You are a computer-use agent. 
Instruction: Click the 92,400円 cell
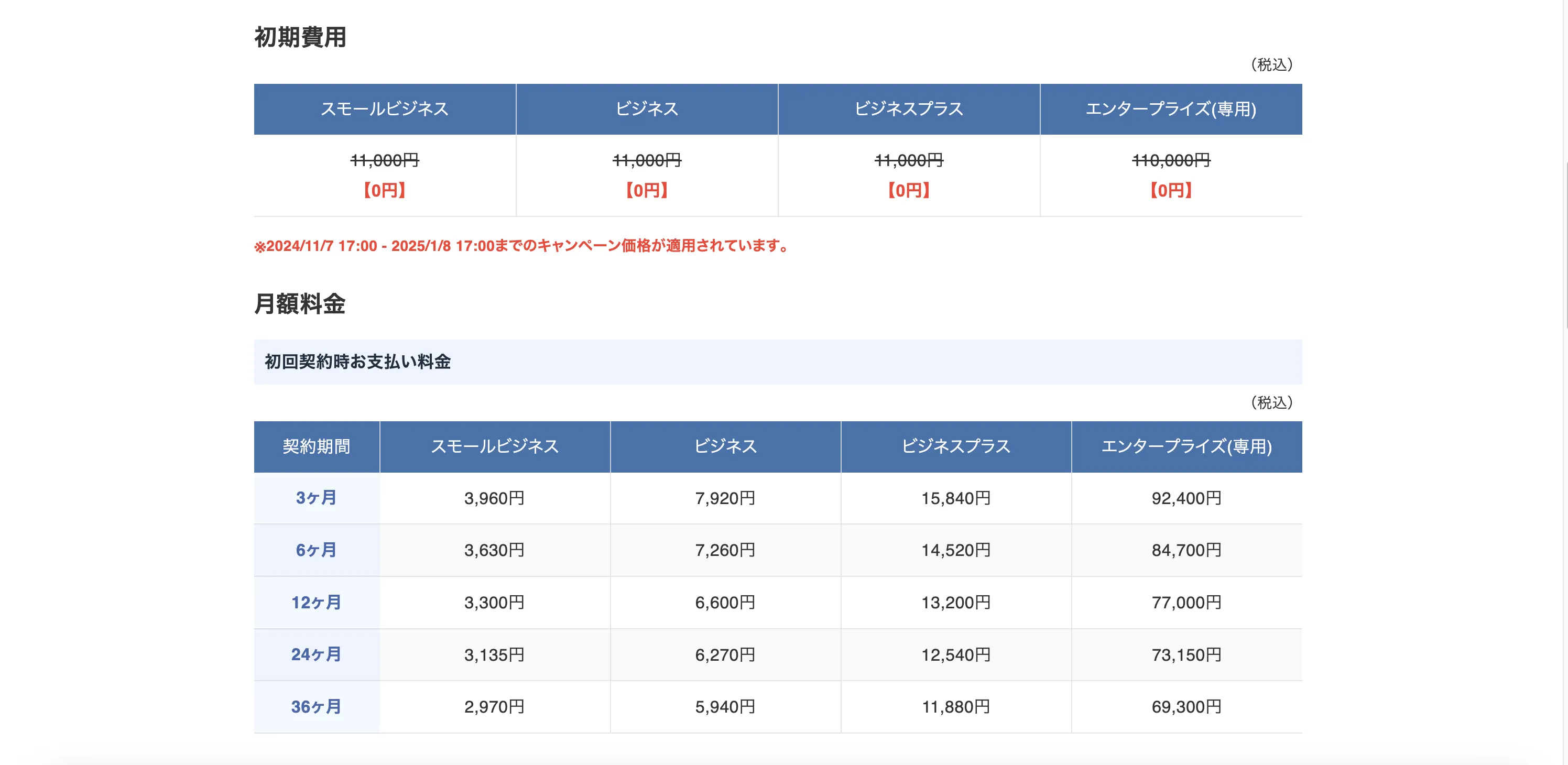[1187, 498]
